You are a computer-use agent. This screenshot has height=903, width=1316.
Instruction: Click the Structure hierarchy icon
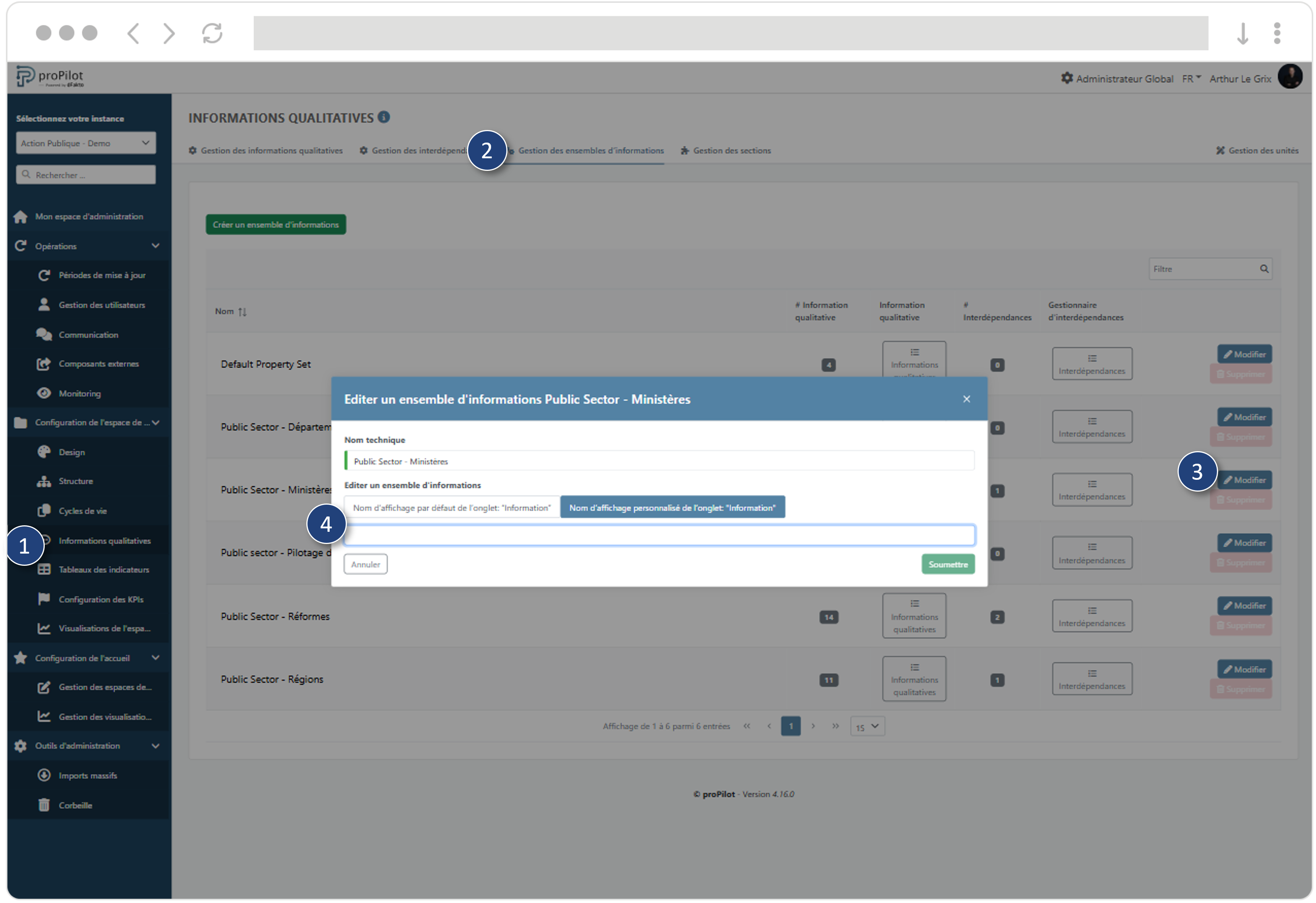point(44,481)
